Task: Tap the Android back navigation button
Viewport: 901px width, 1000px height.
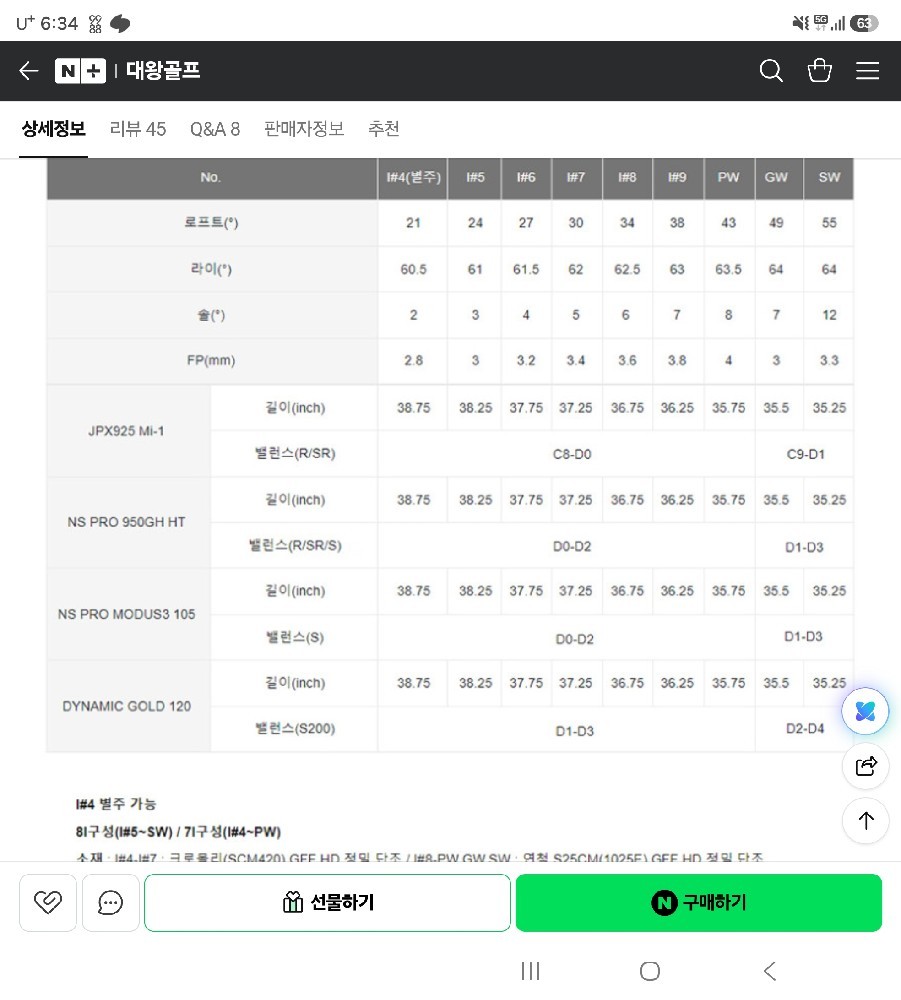Action: click(x=770, y=971)
